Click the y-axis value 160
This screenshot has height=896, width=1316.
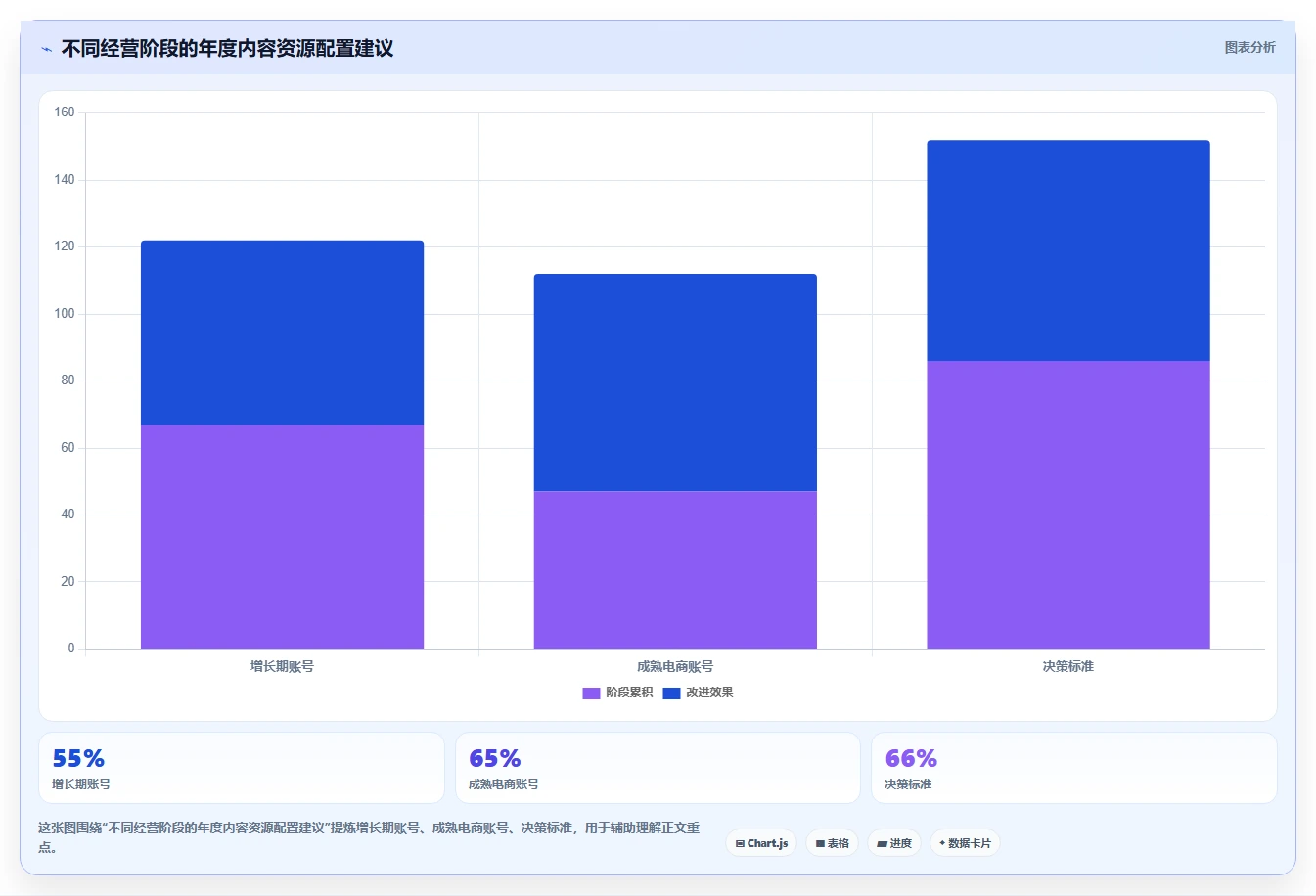pos(65,112)
